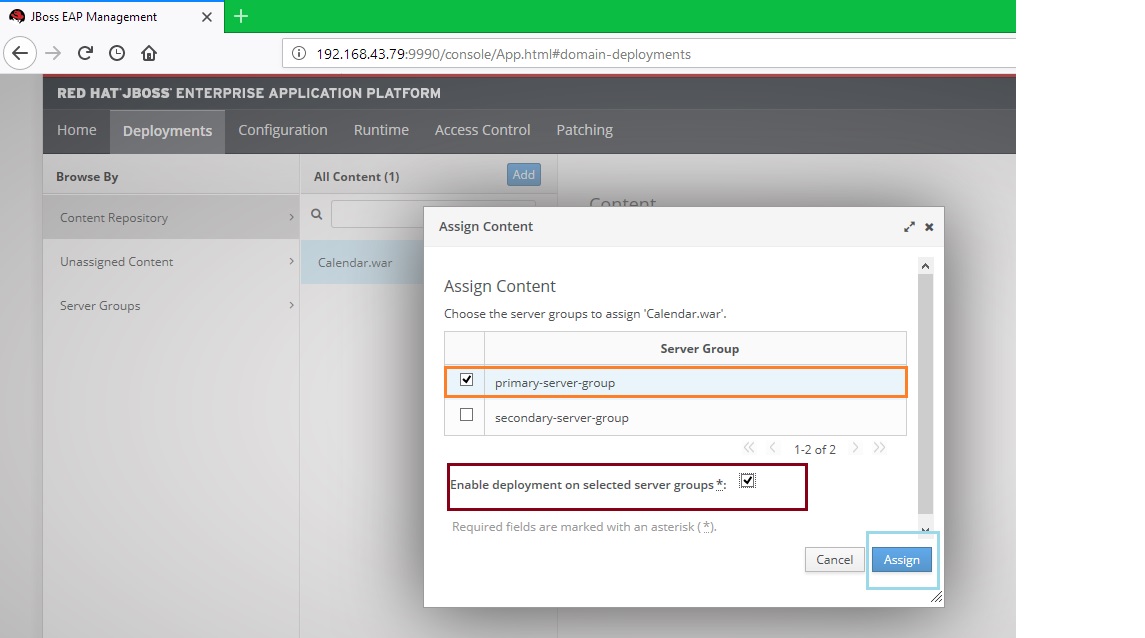The height and width of the screenshot is (638, 1145).
Task: Click the Assign button
Action: click(x=901, y=560)
